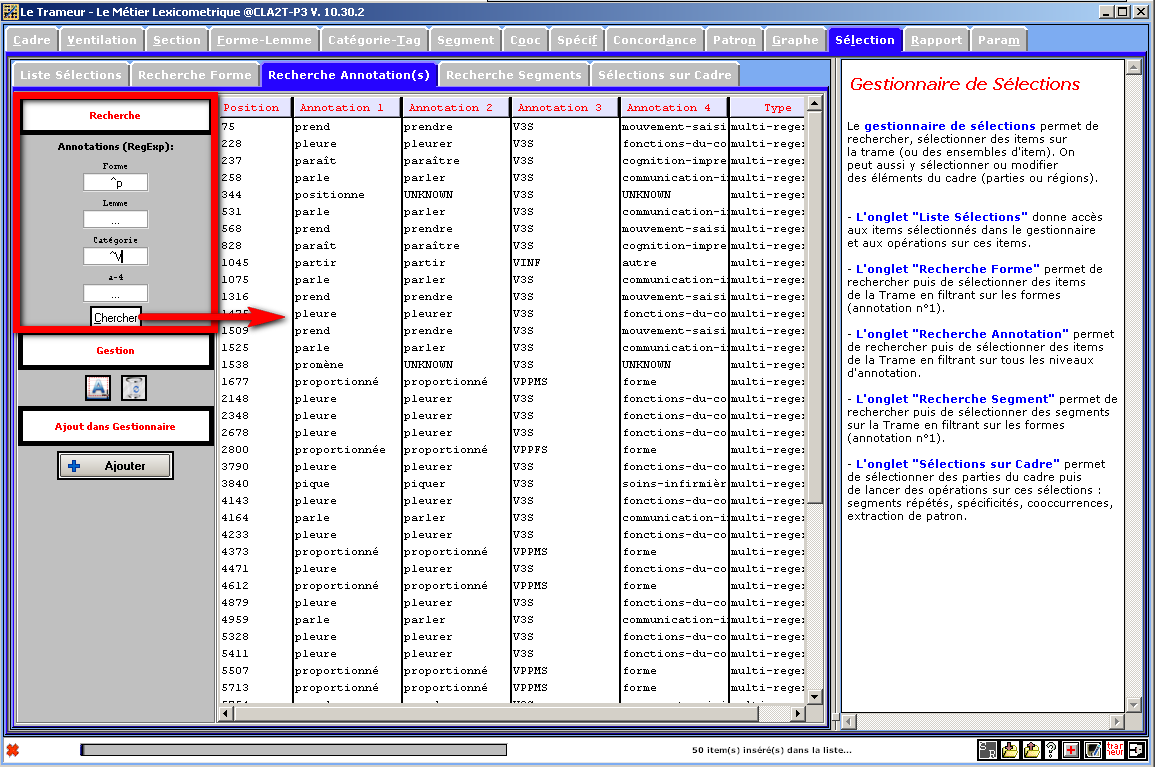
Task: Click the Annotation 4 column header
Action: coord(673,108)
